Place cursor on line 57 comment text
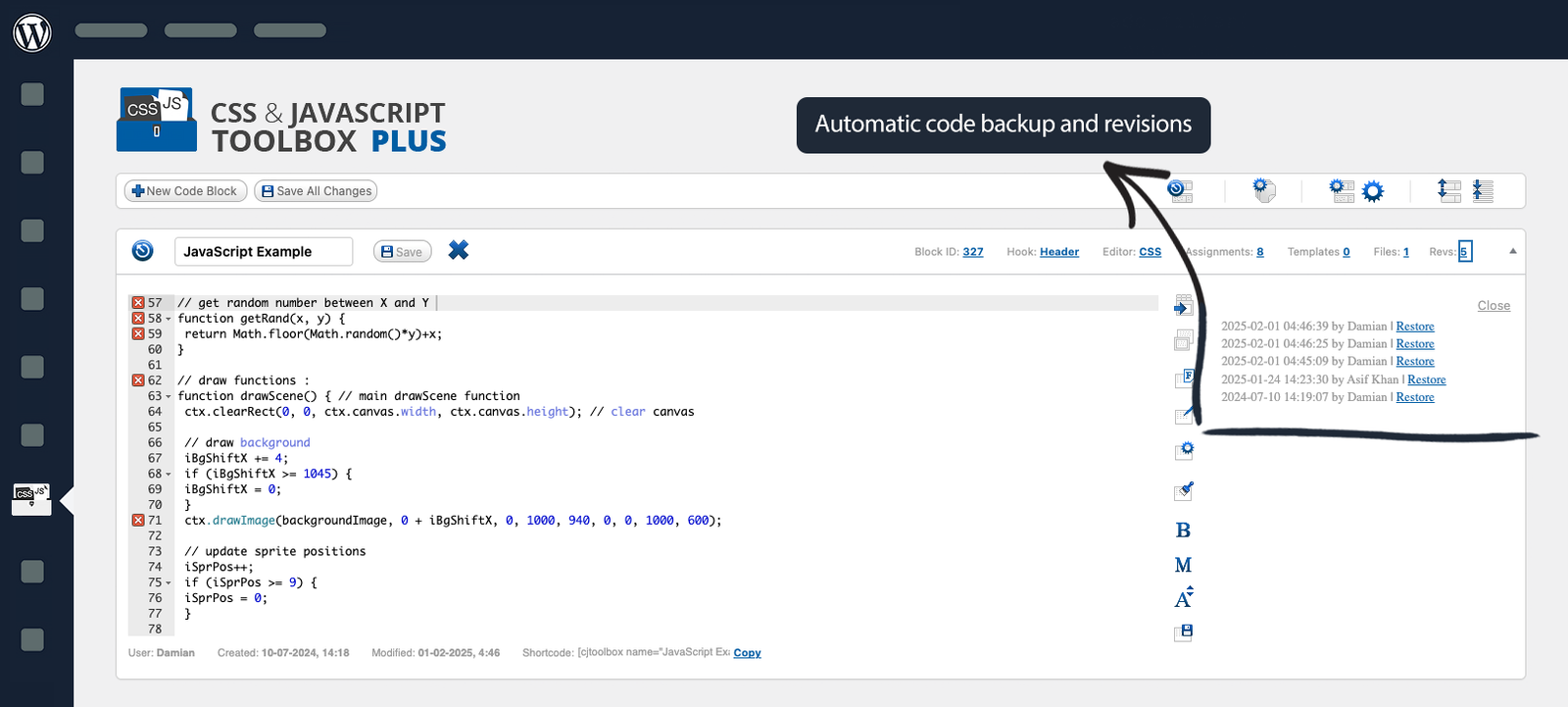Screen dimensions: 1568x707 [x=303, y=303]
